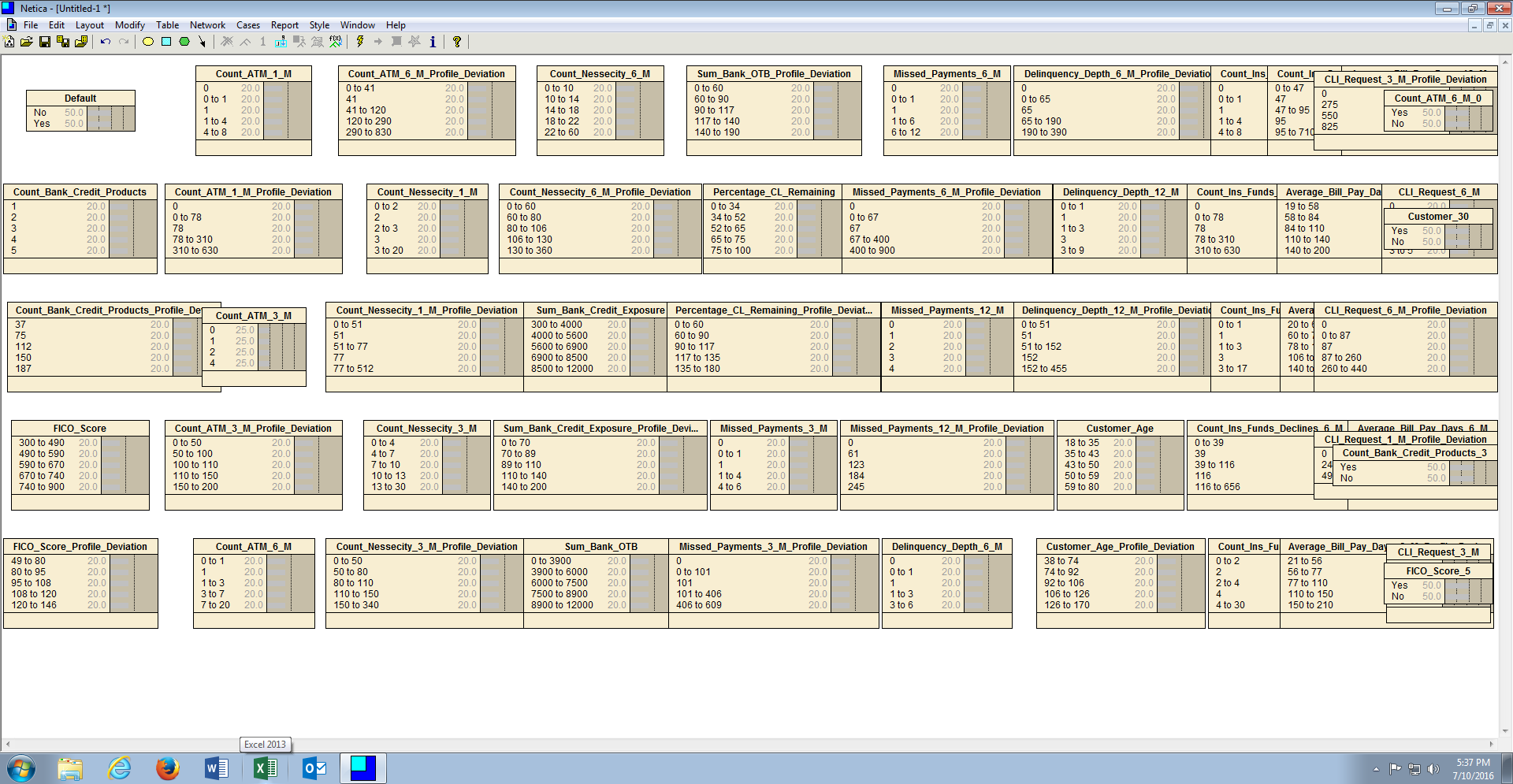Undo the last action
Image resolution: width=1513 pixels, height=784 pixels.
click(106, 42)
